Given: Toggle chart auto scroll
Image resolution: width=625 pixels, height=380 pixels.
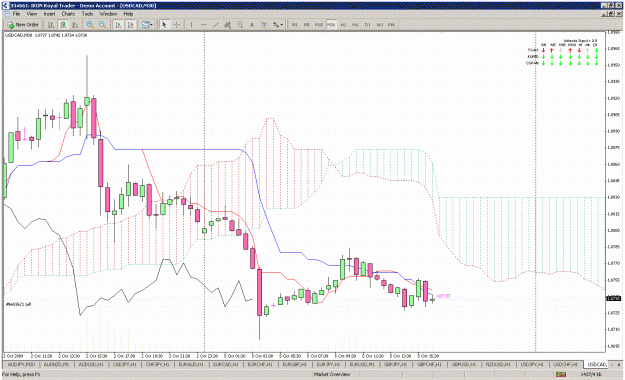Looking at the screenshot, I should click(x=118, y=25).
